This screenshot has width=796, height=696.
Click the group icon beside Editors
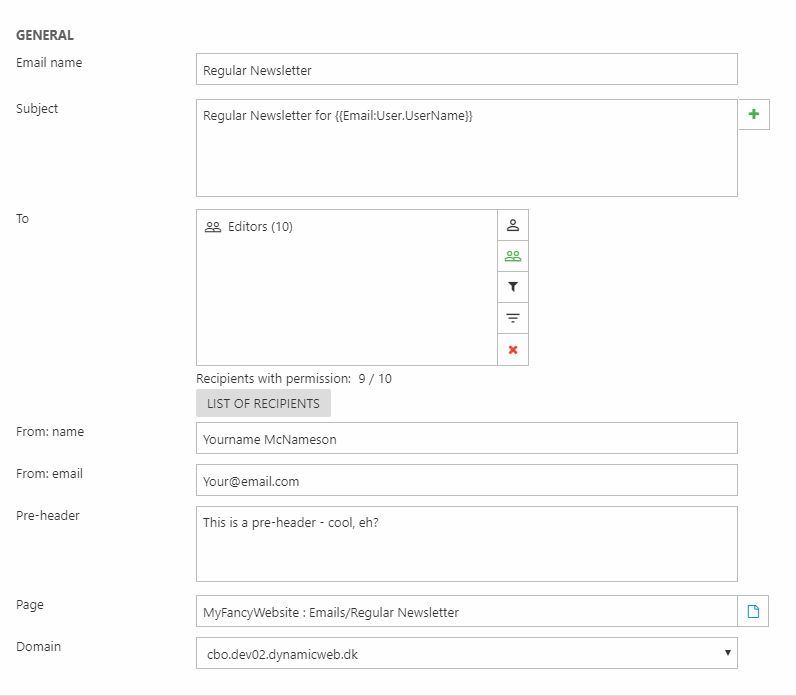(x=213, y=227)
